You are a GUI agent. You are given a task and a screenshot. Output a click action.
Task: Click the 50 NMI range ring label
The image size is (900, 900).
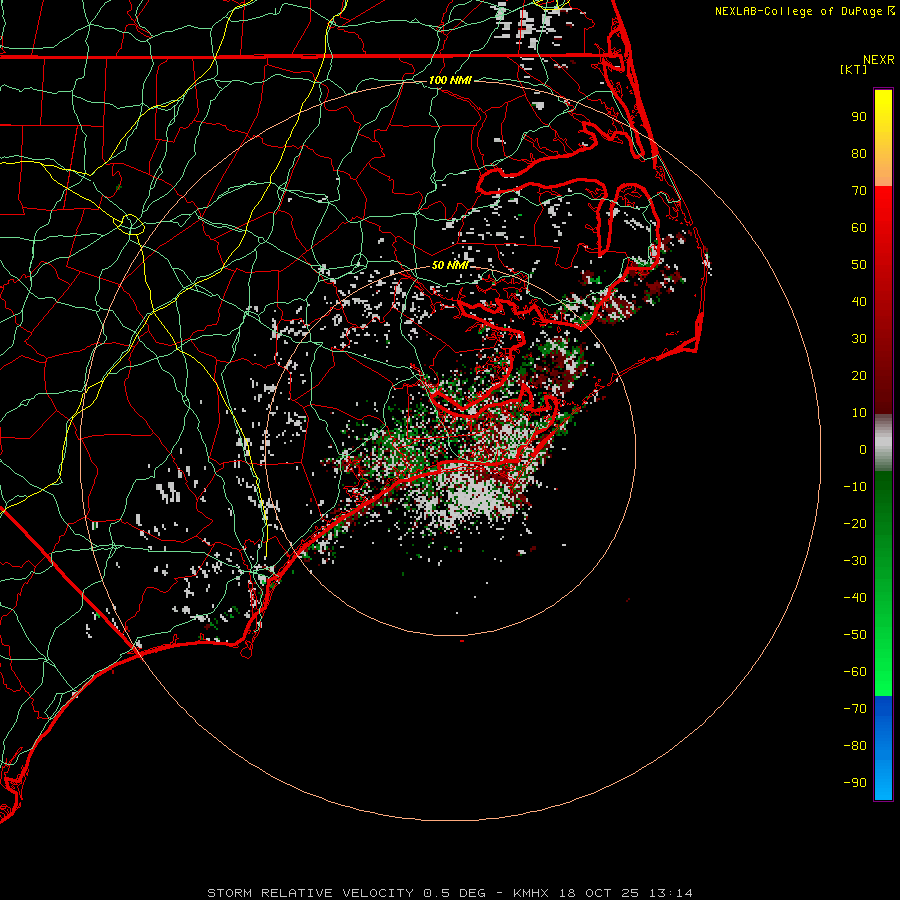tap(450, 265)
